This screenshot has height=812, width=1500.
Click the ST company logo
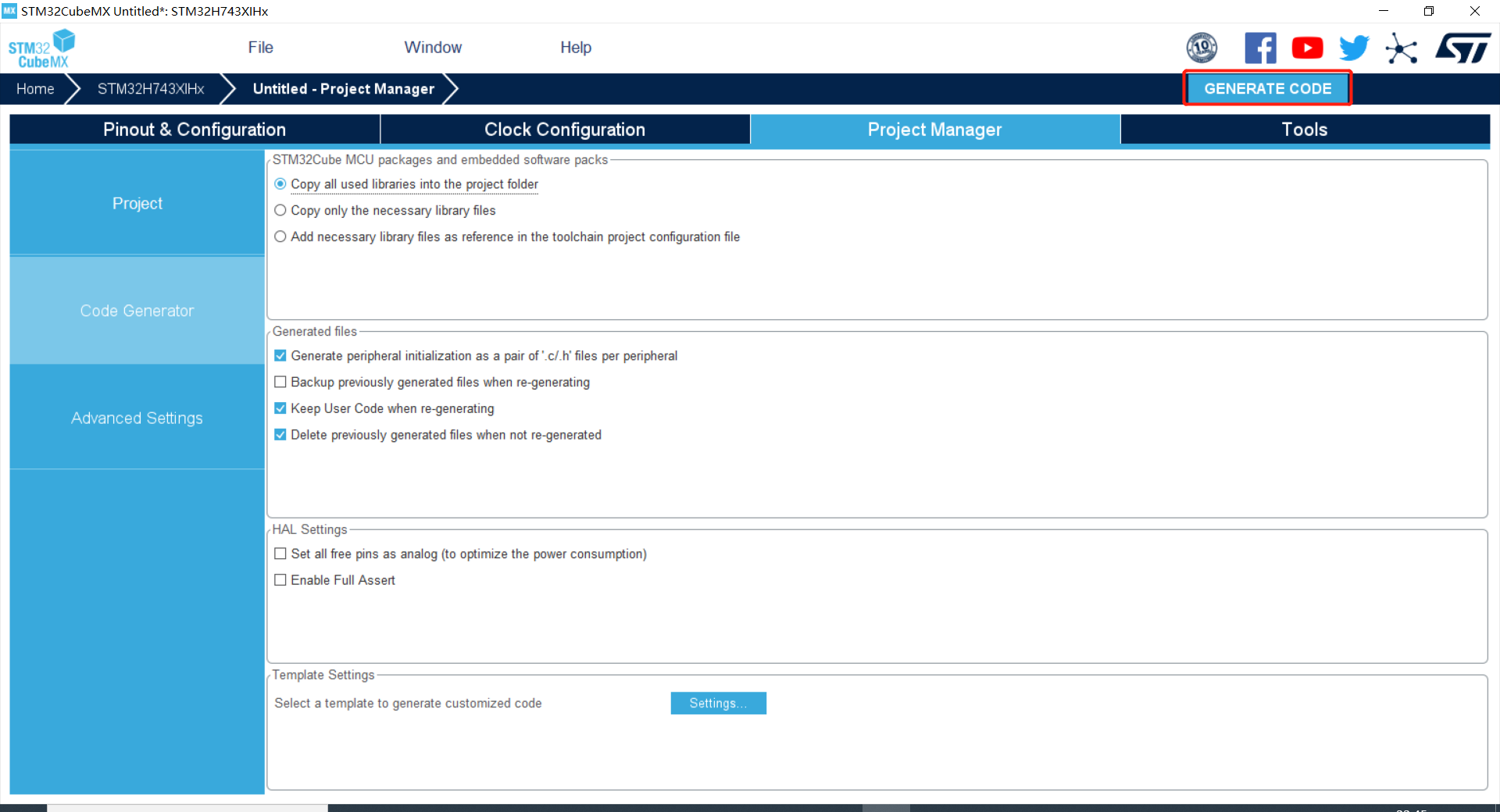click(1462, 48)
